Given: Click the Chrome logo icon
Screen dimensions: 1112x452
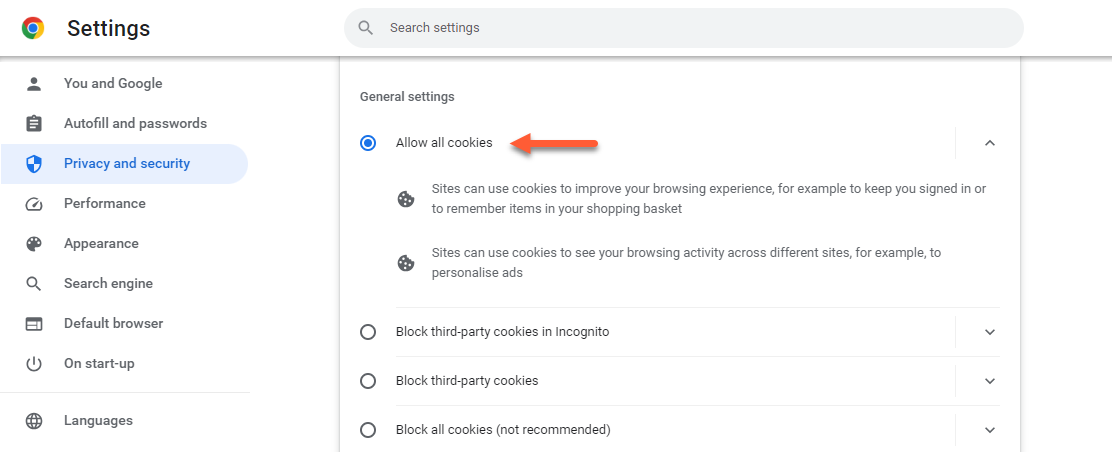Looking at the screenshot, I should [33, 29].
